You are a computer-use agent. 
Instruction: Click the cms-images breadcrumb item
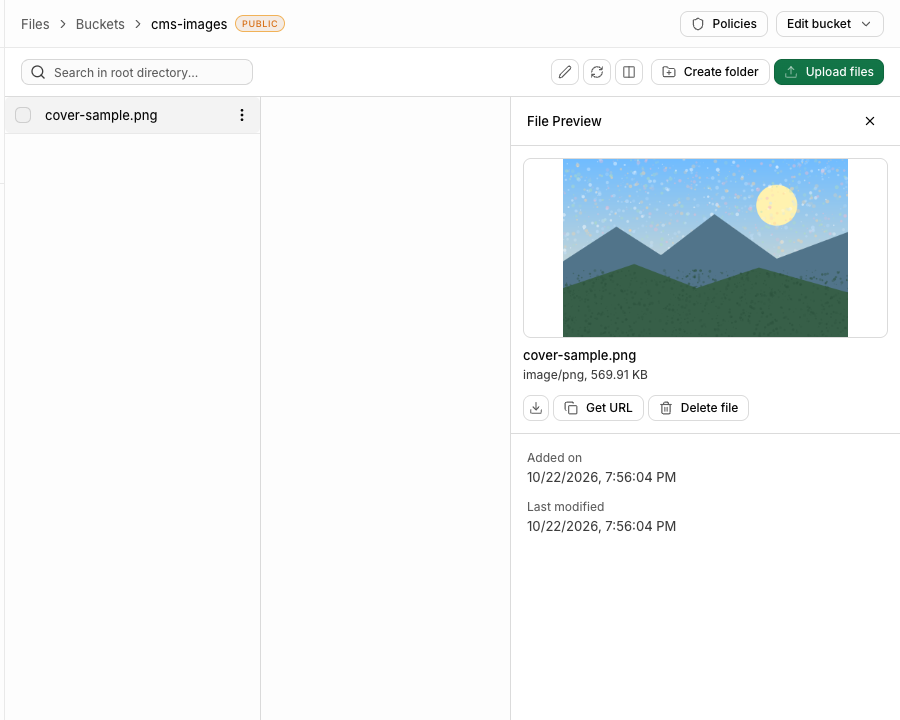click(x=189, y=24)
